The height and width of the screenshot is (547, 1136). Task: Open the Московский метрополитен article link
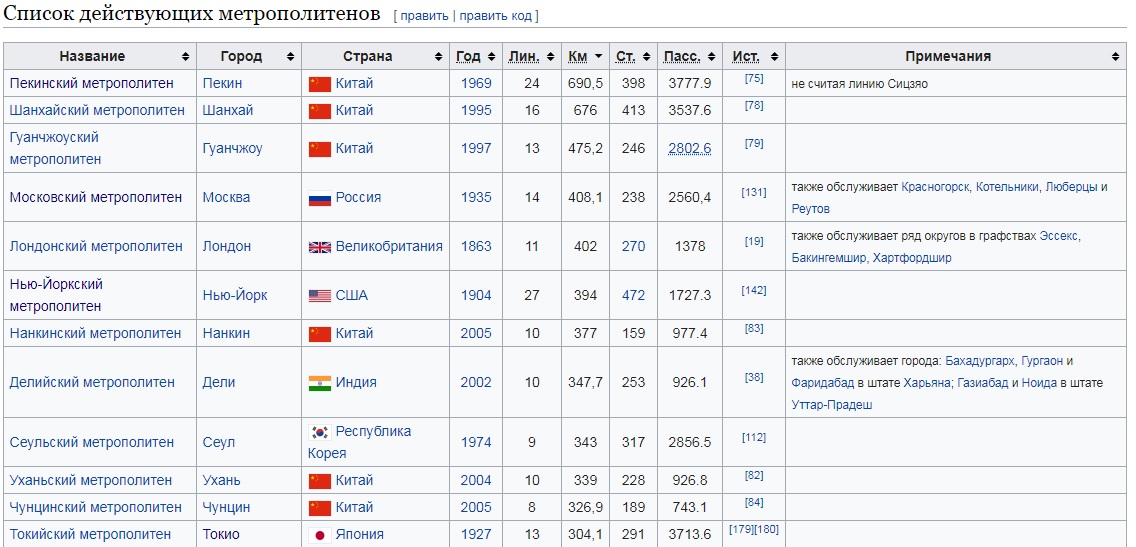[x=96, y=198]
